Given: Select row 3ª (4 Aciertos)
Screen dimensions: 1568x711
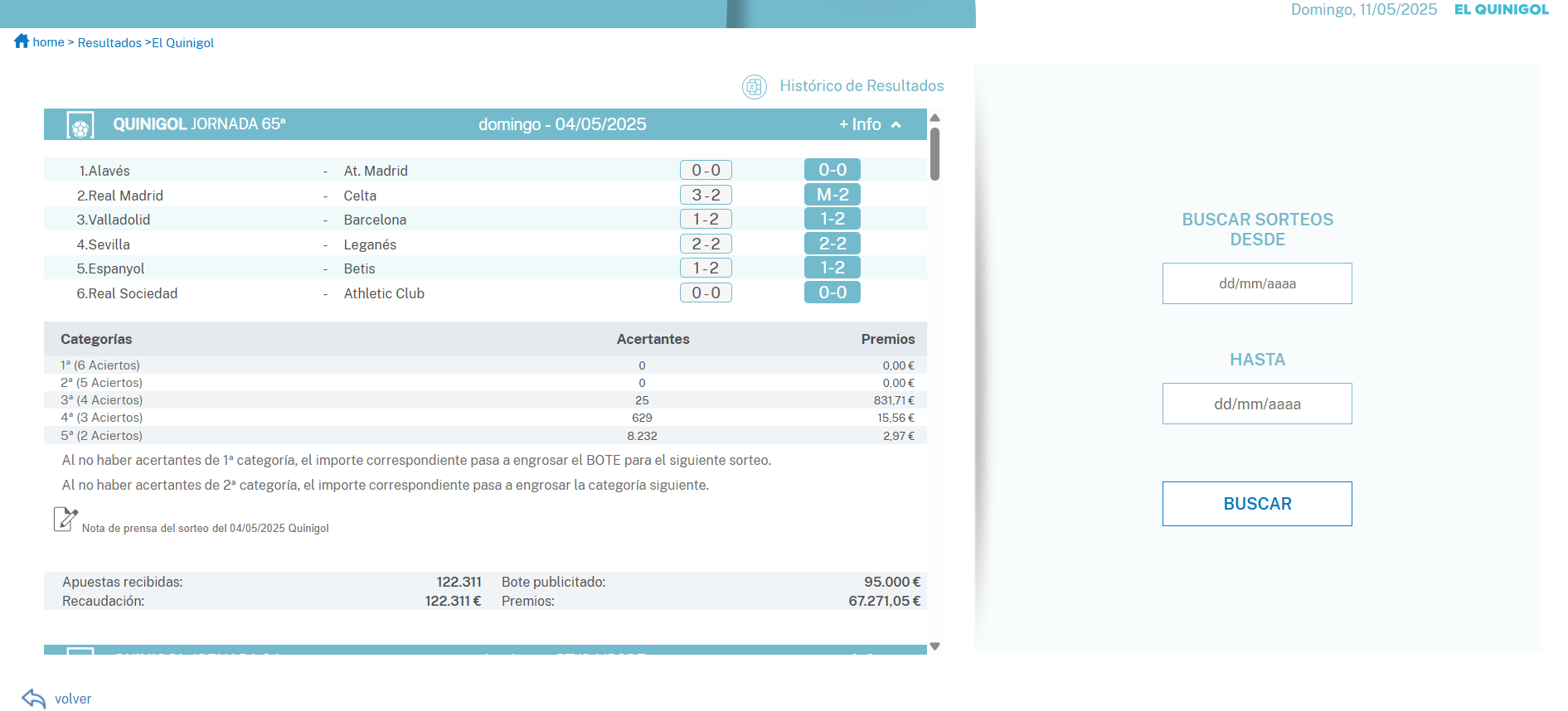Looking at the screenshot, I should [485, 400].
